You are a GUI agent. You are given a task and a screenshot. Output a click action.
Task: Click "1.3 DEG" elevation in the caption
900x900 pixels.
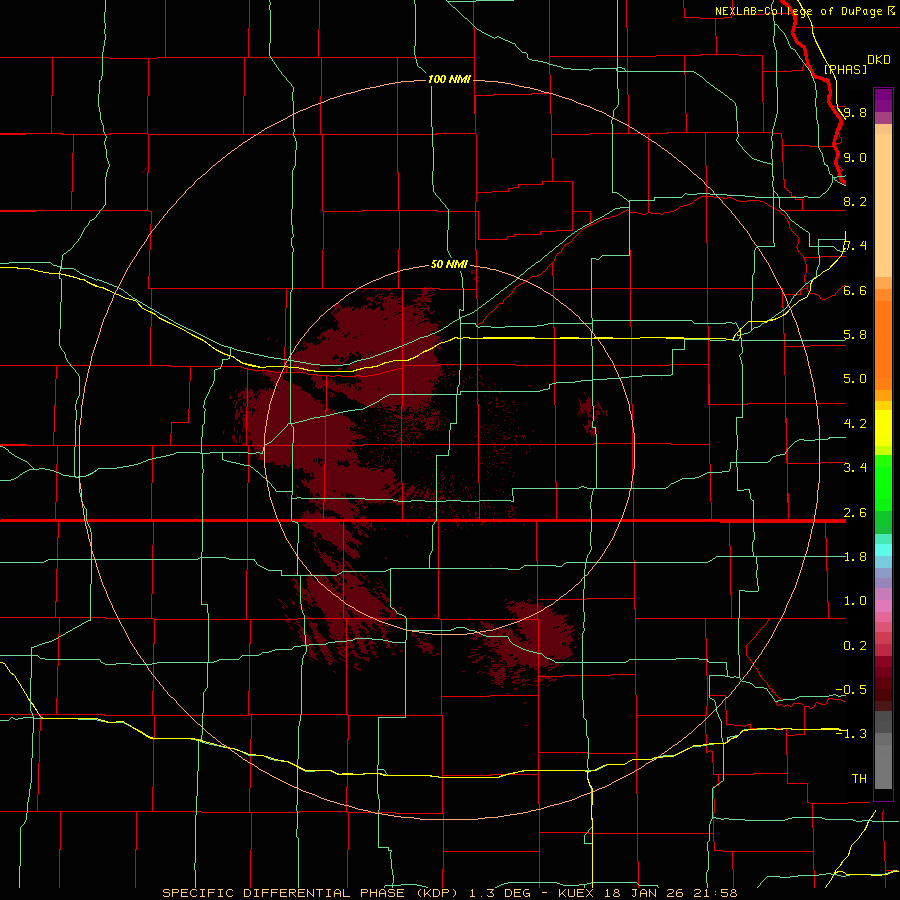point(498,893)
